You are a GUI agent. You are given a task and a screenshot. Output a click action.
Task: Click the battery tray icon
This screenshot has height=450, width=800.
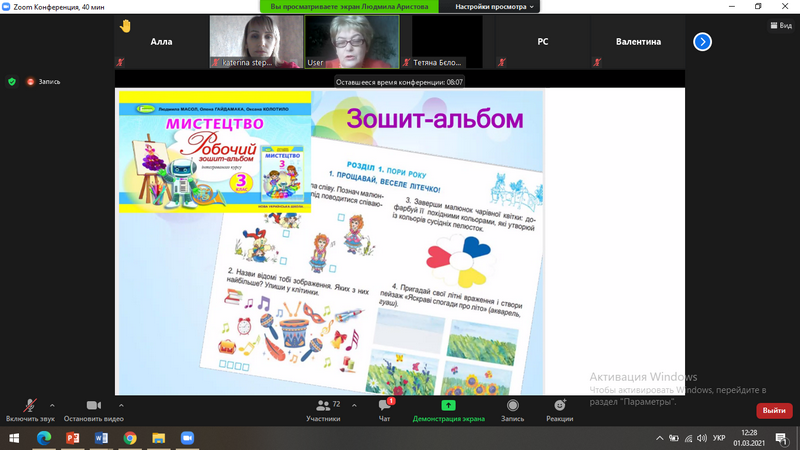point(674,438)
